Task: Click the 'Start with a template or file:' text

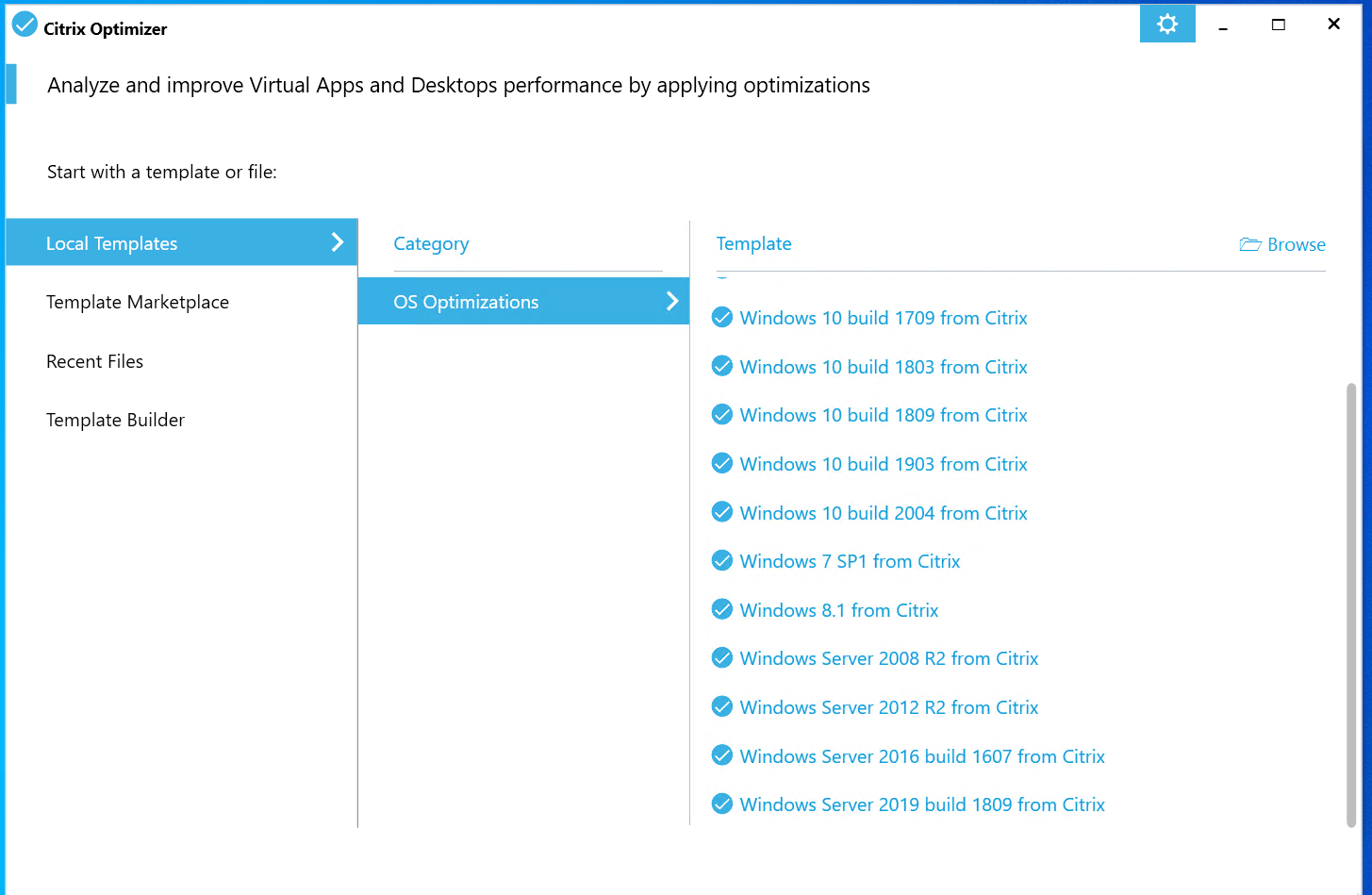Action: [x=162, y=172]
